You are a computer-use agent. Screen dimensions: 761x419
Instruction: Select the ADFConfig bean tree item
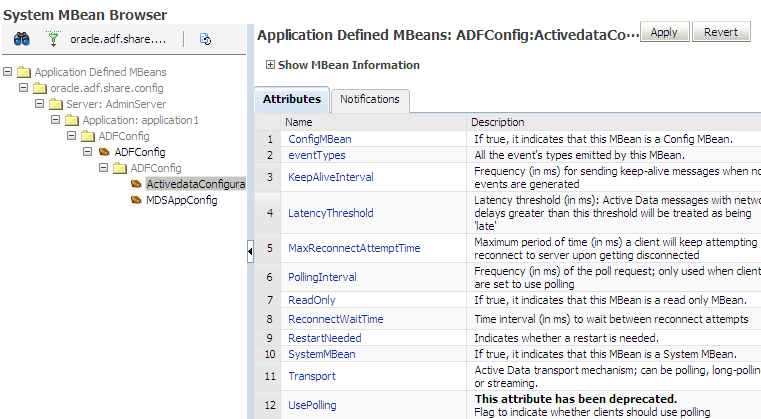(140, 152)
